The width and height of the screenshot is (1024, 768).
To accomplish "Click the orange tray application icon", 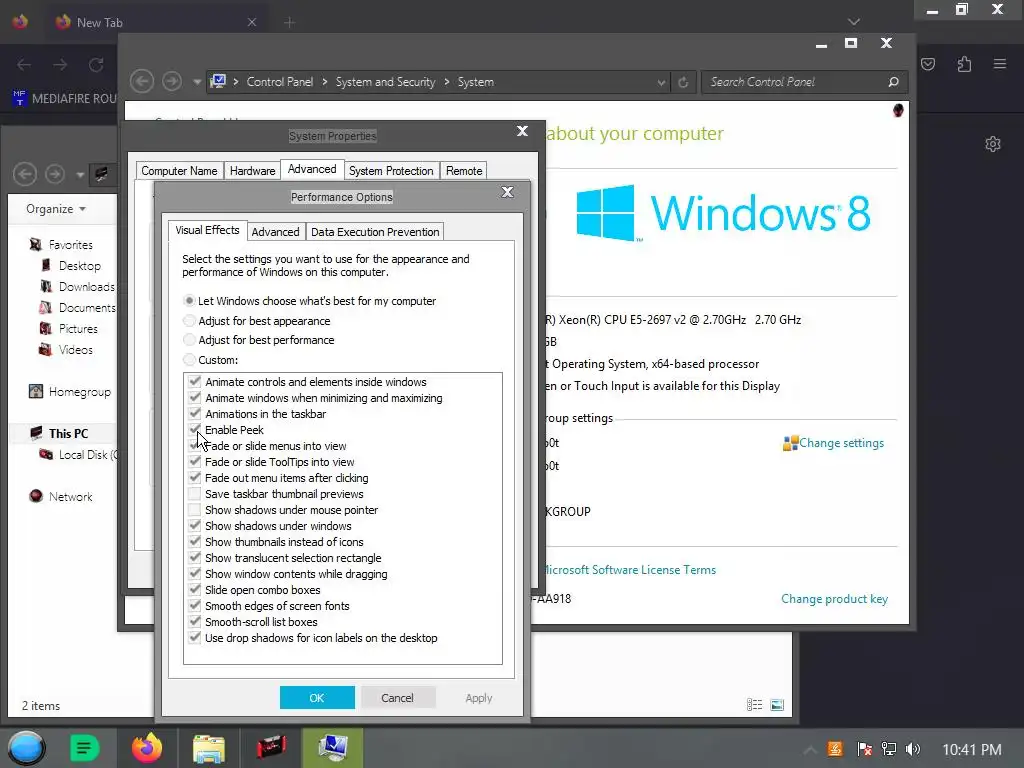I will coord(835,748).
